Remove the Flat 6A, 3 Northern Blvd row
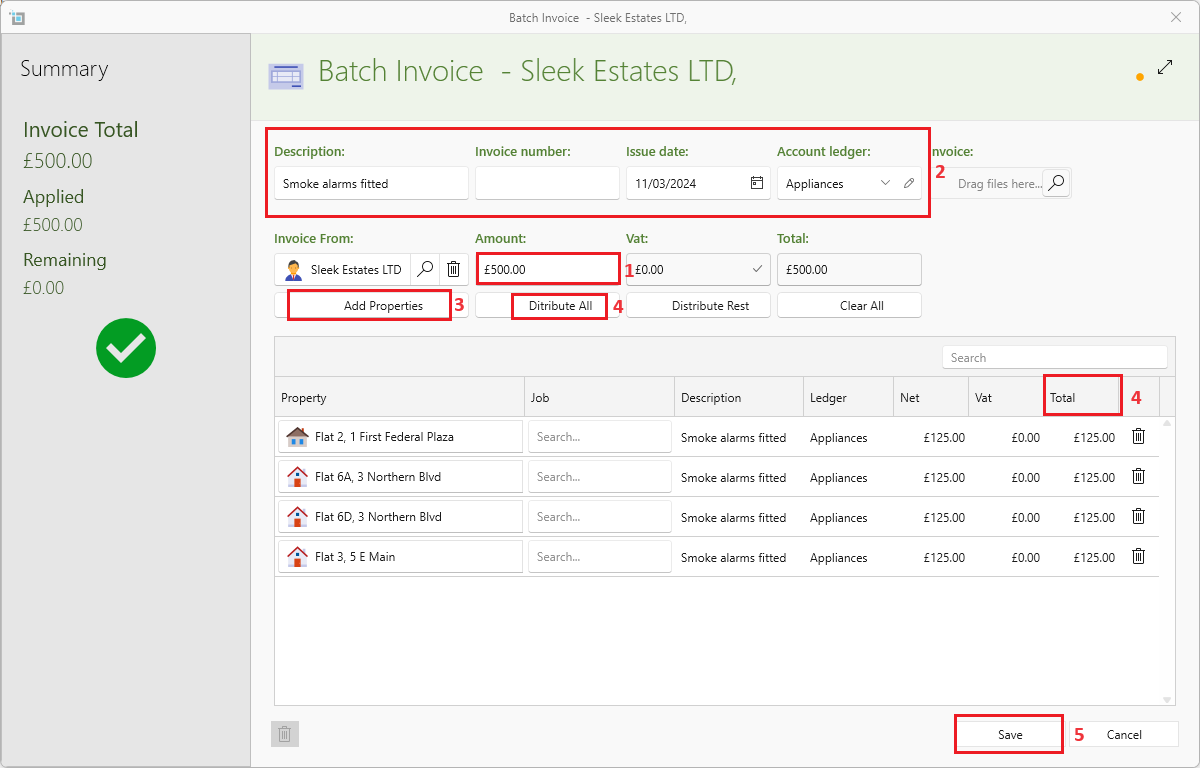Image resolution: width=1200 pixels, height=768 pixels. click(1138, 476)
